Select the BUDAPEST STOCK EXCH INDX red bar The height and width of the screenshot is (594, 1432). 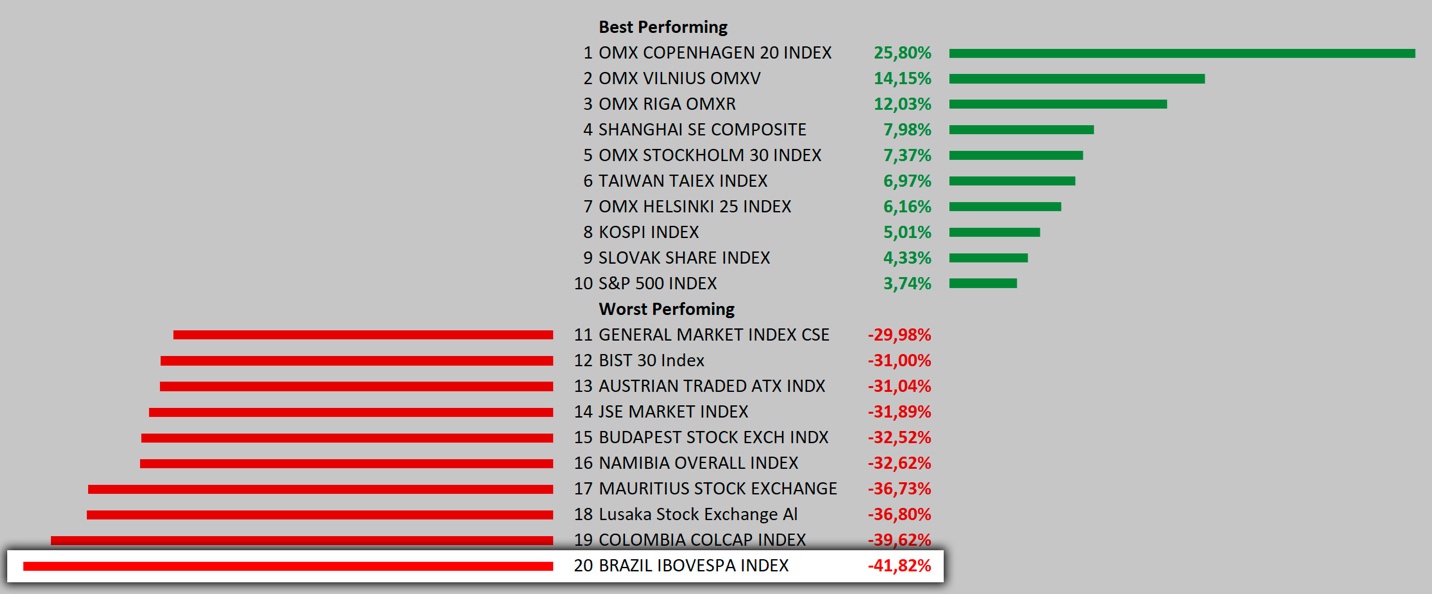tap(347, 438)
